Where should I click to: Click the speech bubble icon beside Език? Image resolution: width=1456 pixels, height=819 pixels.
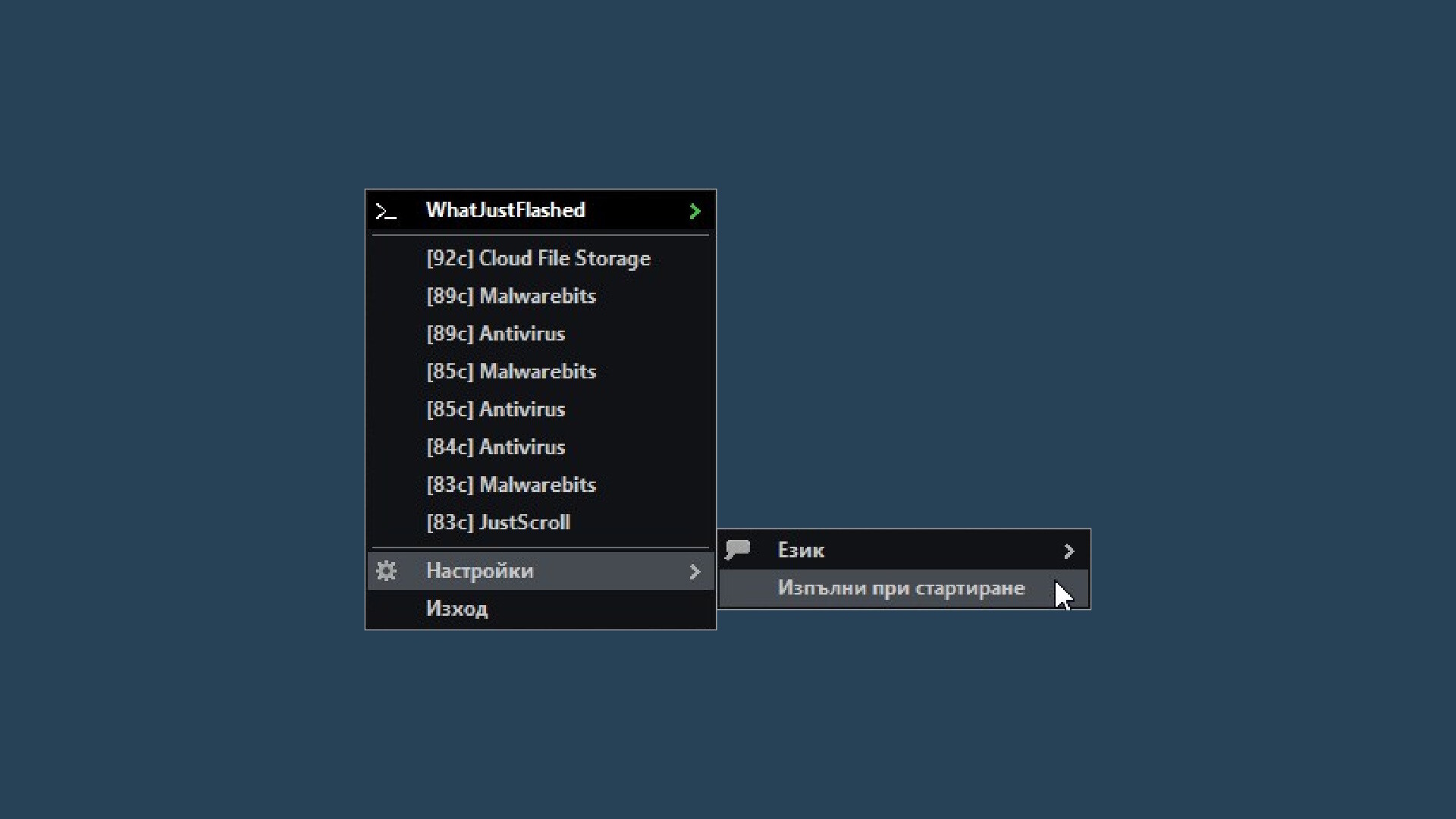click(x=738, y=550)
